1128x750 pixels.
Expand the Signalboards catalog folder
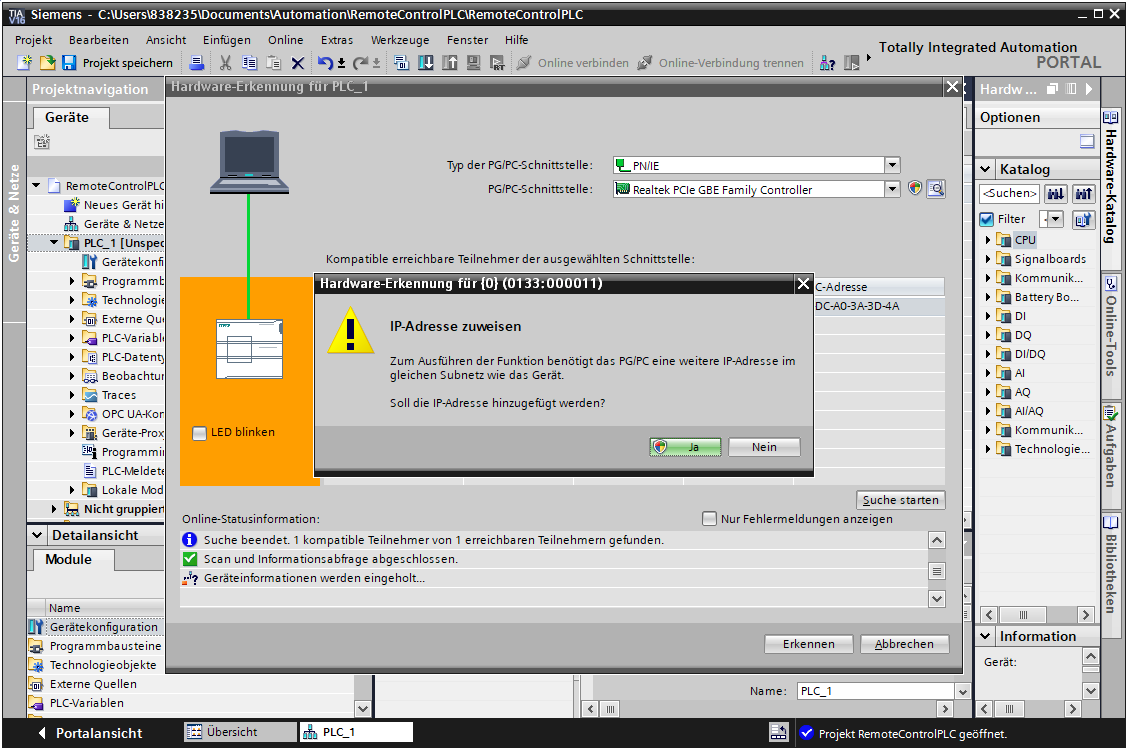tap(987, 259)
